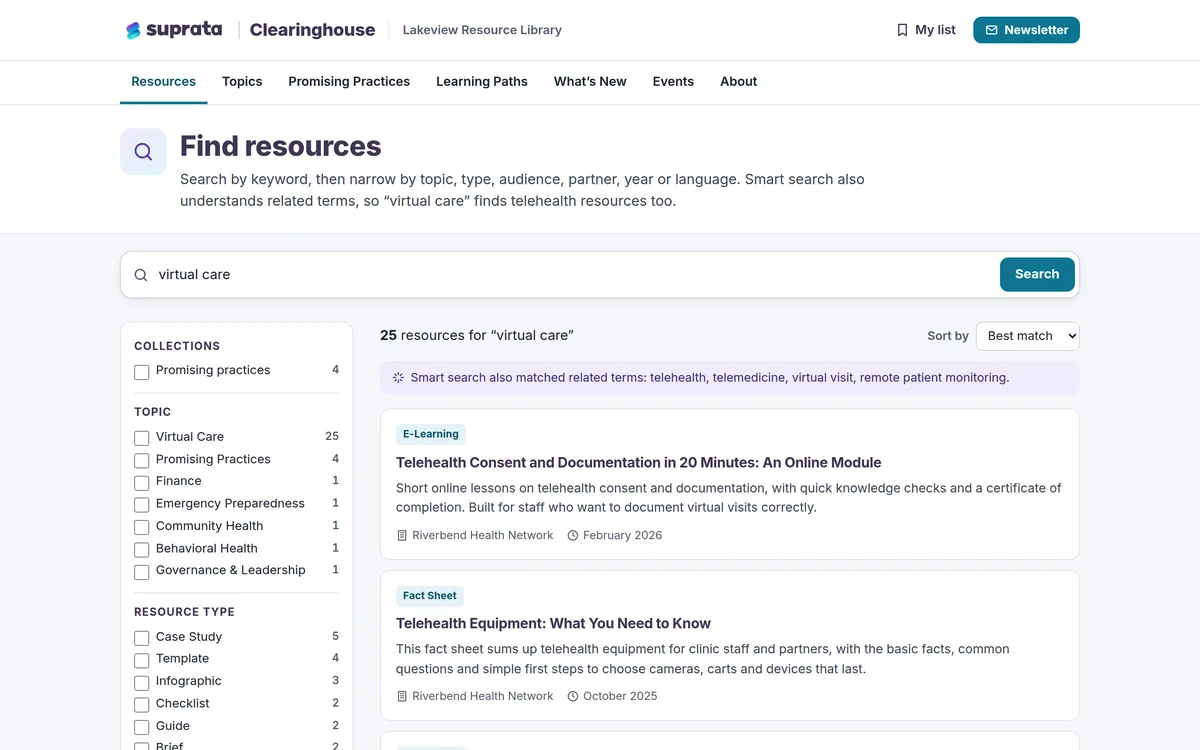Open the What's New tab
The width and height of the screenshot is (1200, 750).
pos(590,82)
